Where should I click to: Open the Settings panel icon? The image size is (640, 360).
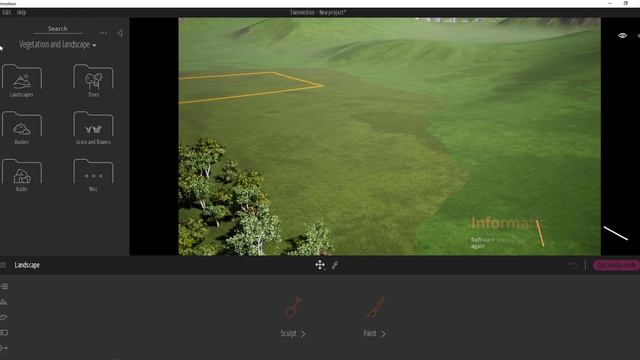(4, 317)
